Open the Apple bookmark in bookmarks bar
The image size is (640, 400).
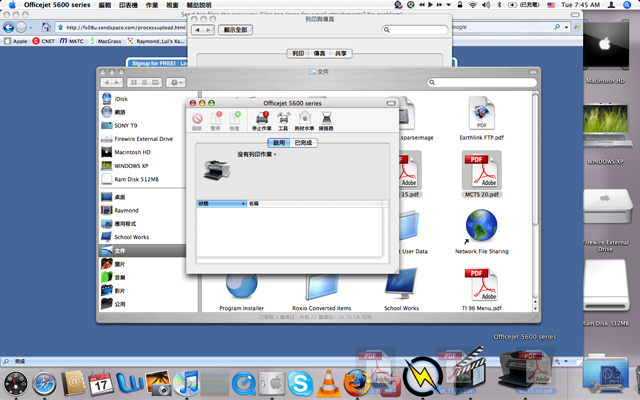pyautogui.click(x=16, y=41)
